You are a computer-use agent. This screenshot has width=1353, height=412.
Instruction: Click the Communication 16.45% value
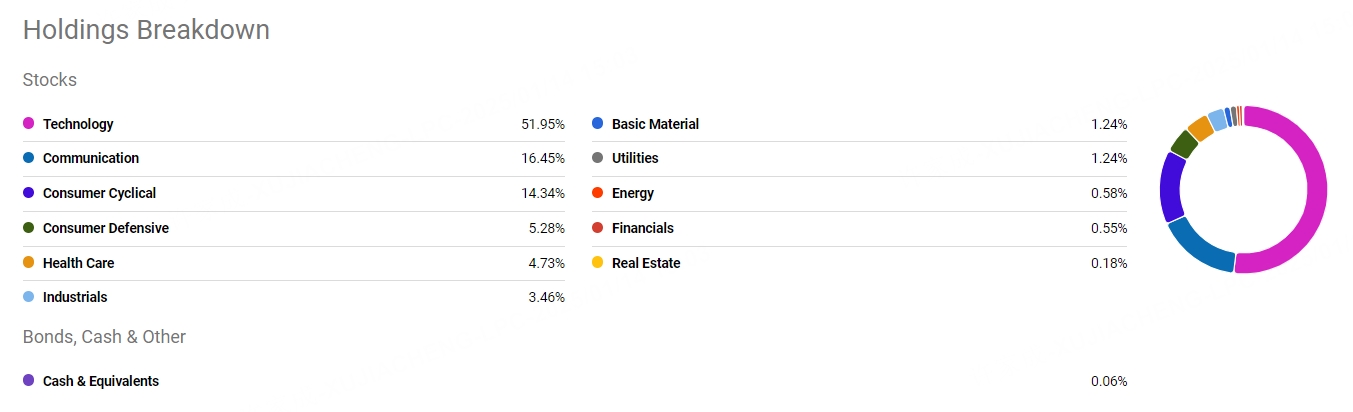pos(543,158)
